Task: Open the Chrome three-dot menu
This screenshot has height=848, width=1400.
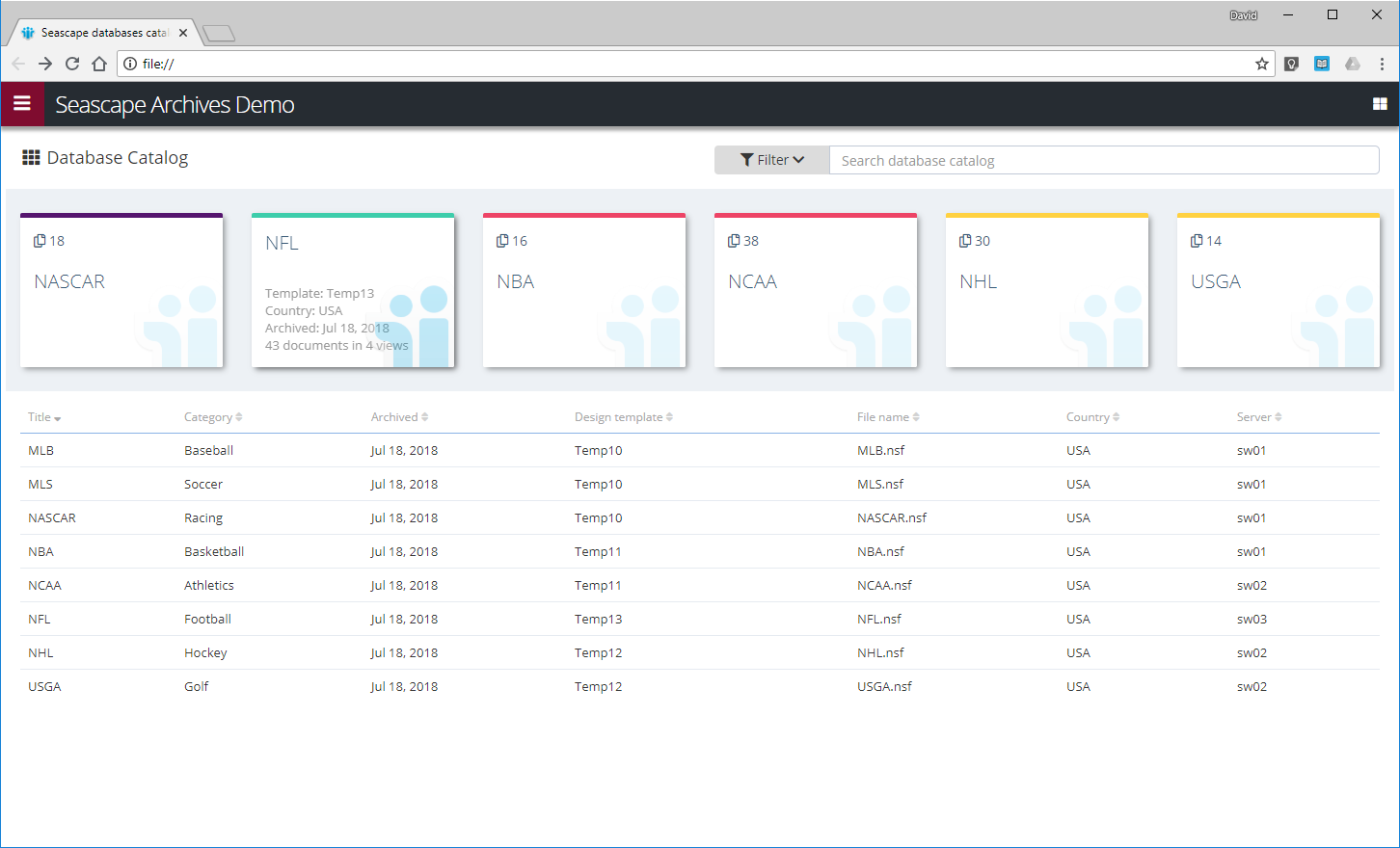Action: [1382, 64]
